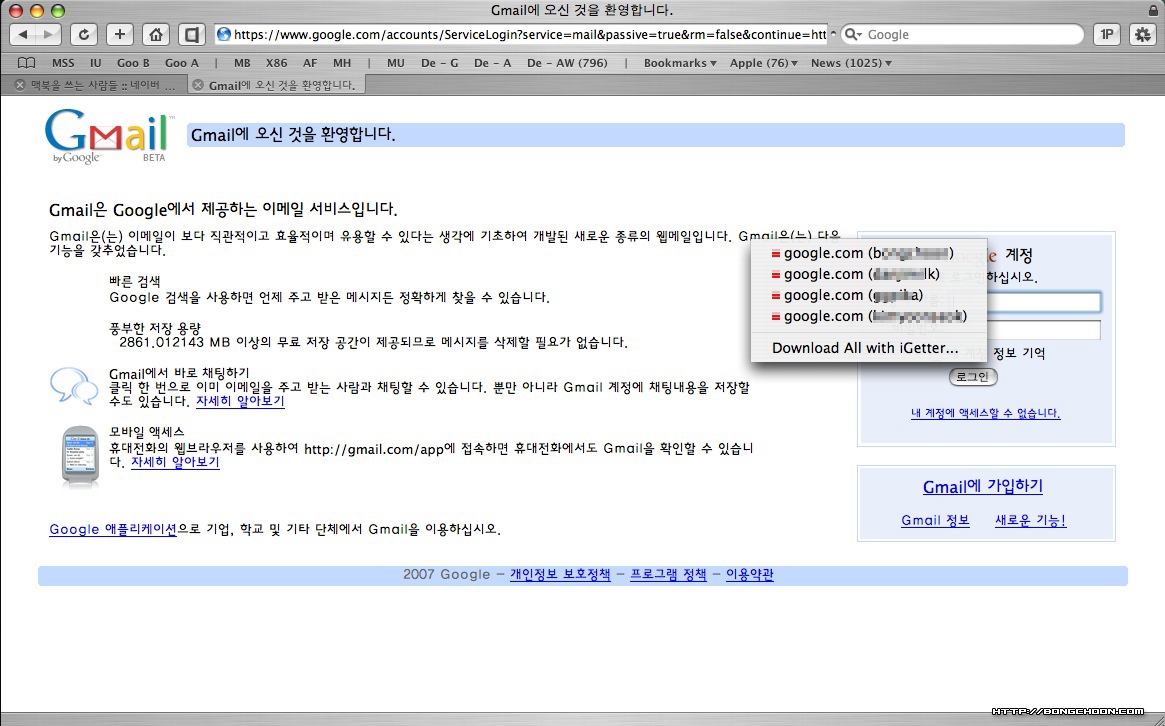Open the home page via house icon
Viewport: 1165px width, 726px height.
click(x=155, y=34)
